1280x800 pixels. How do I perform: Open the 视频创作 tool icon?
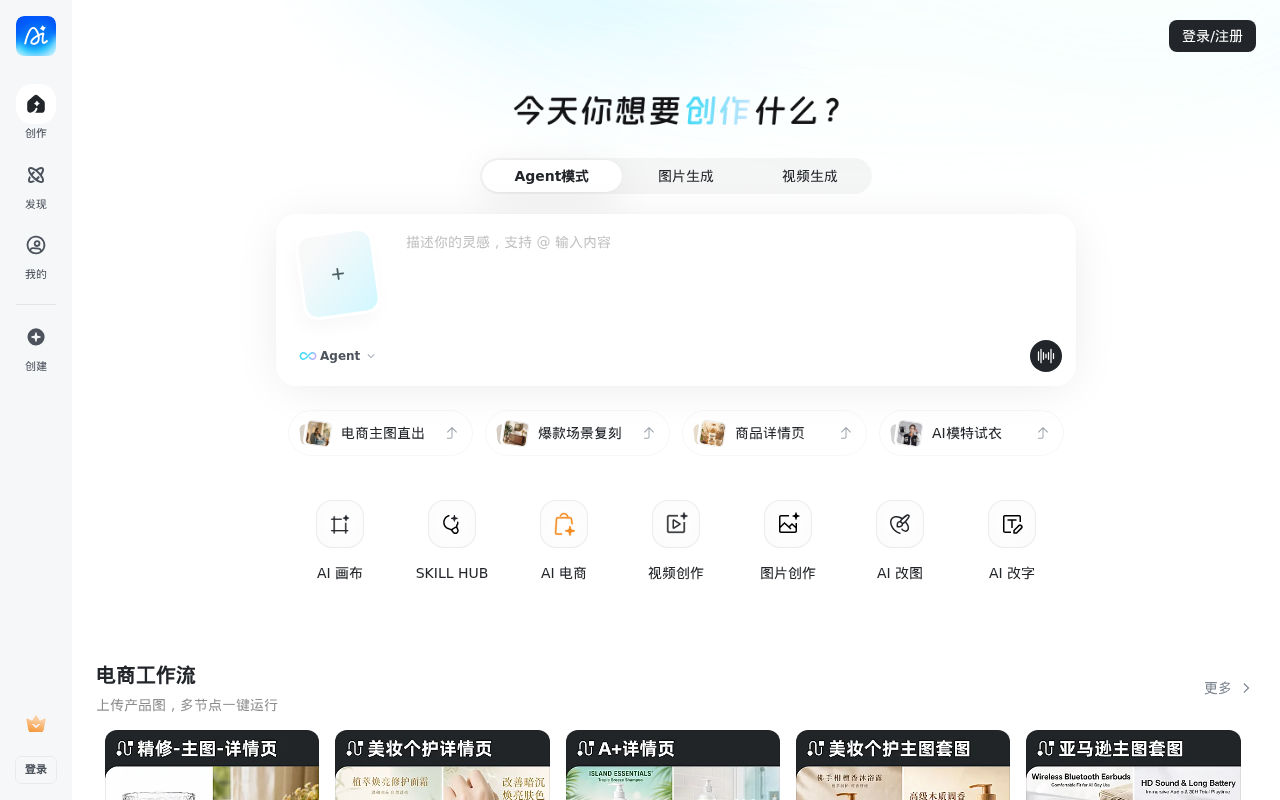pos(676,524)
